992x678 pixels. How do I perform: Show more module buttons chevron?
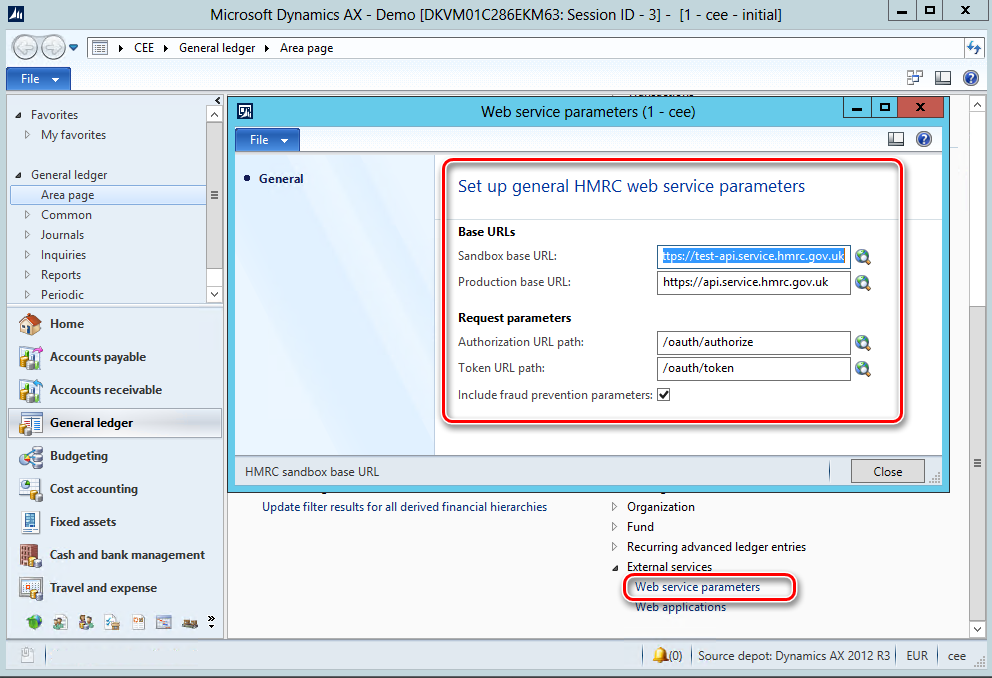pyautogui.click(x=211, y=622)
